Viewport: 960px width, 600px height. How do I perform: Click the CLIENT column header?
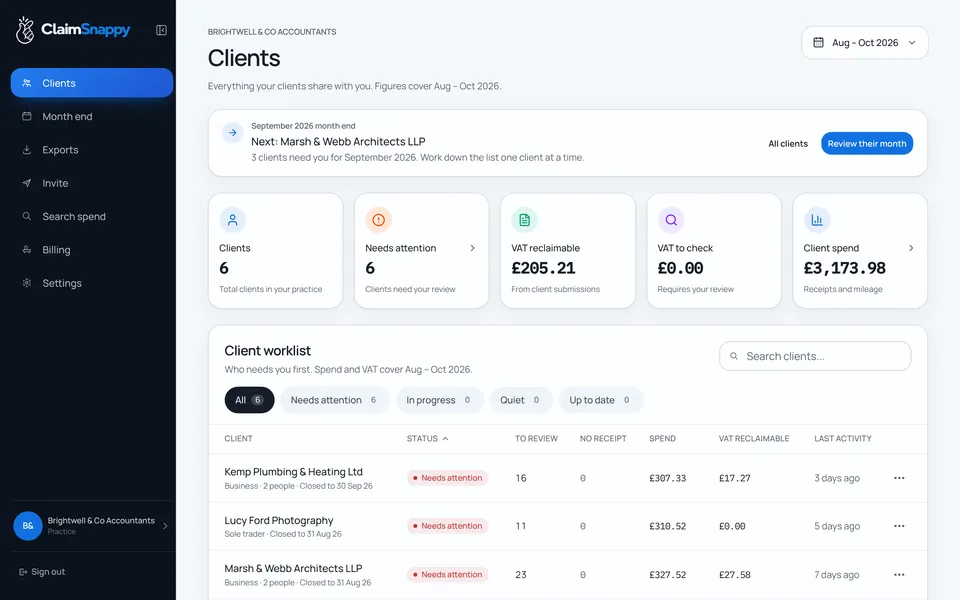[238, 438]
